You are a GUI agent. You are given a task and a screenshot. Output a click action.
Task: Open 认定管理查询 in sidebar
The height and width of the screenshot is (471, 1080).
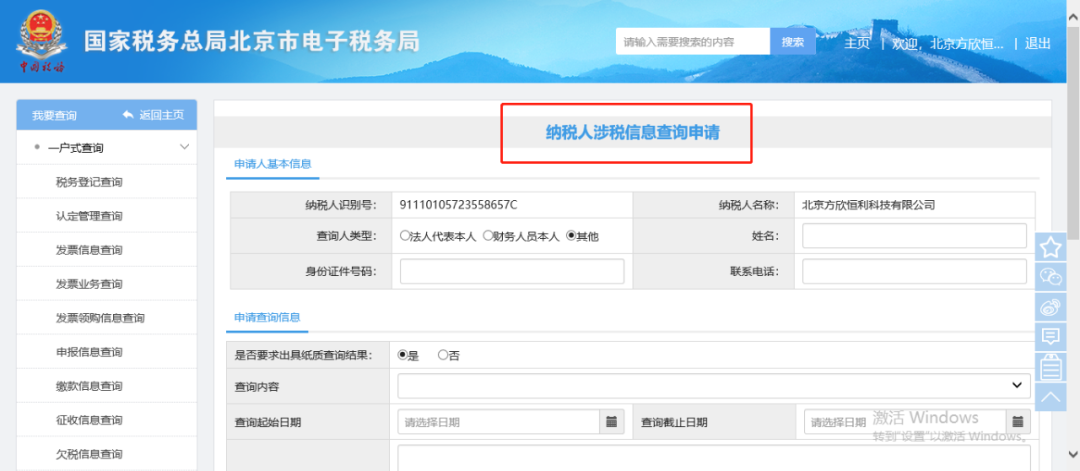click(x=89, y=216)
